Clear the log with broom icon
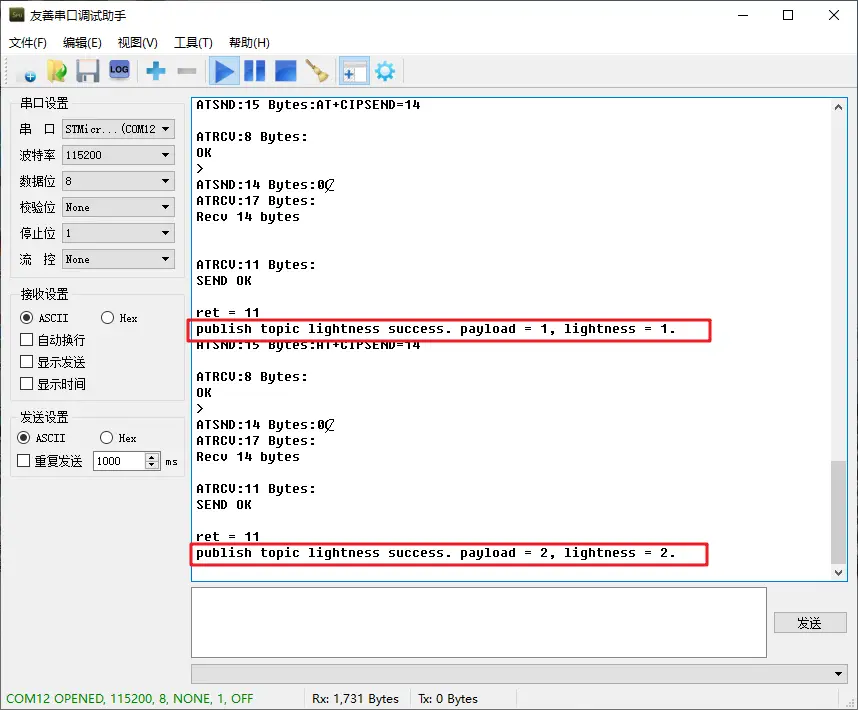This screenshot has height=710, width=858. pyautogui.click(x=317, y=71)
